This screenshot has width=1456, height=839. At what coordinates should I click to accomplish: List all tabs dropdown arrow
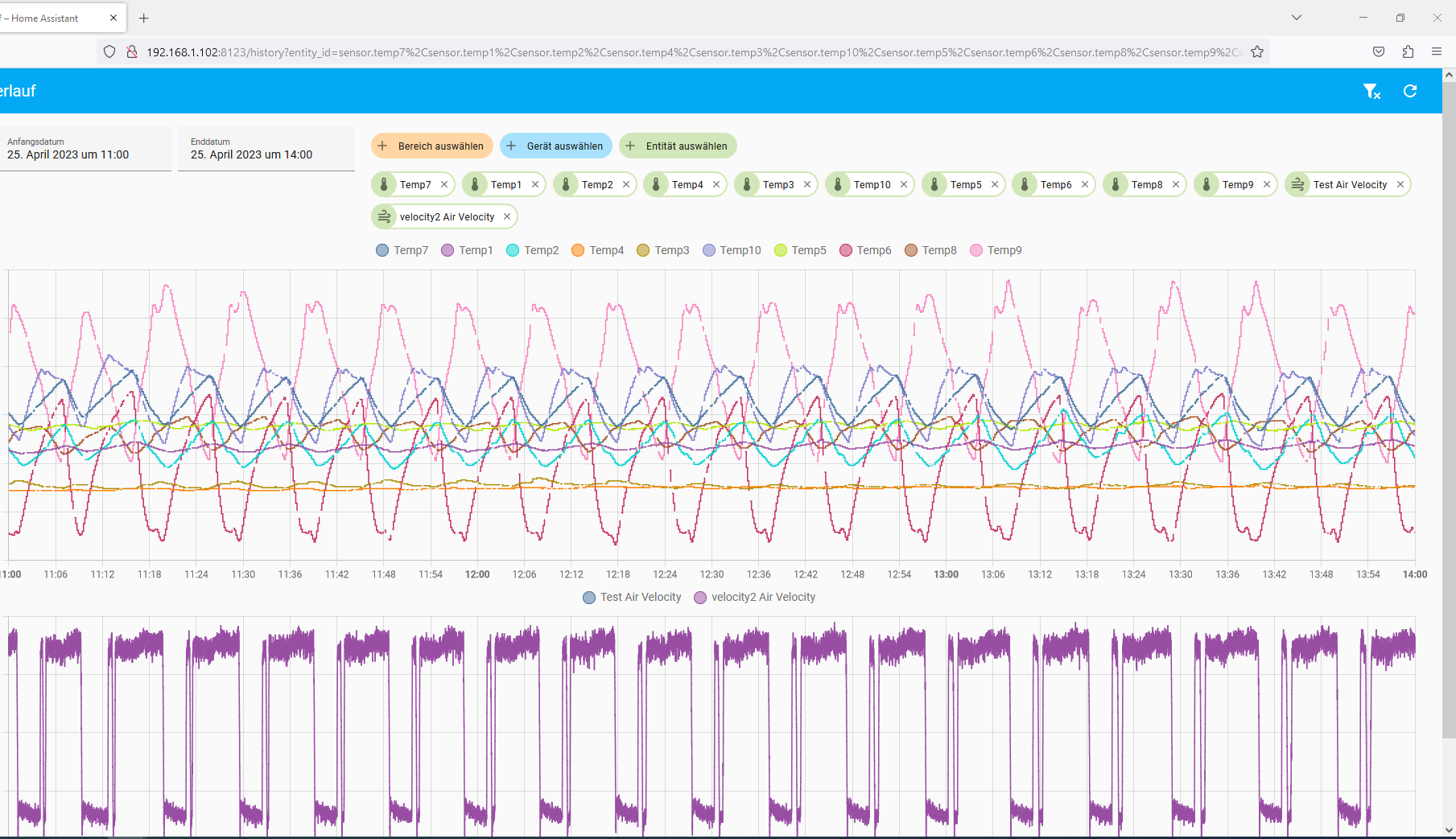point(1297,18)
